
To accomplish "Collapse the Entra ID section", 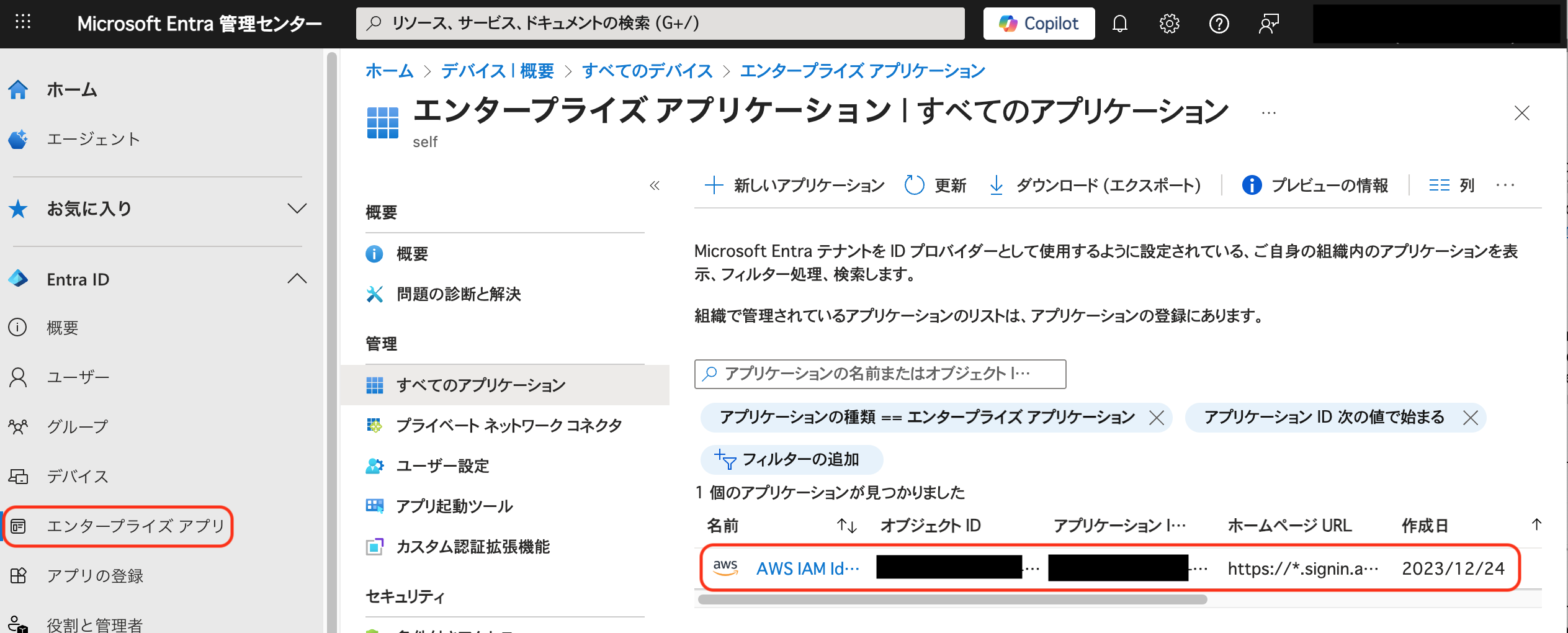I will (x=298, y=279).
